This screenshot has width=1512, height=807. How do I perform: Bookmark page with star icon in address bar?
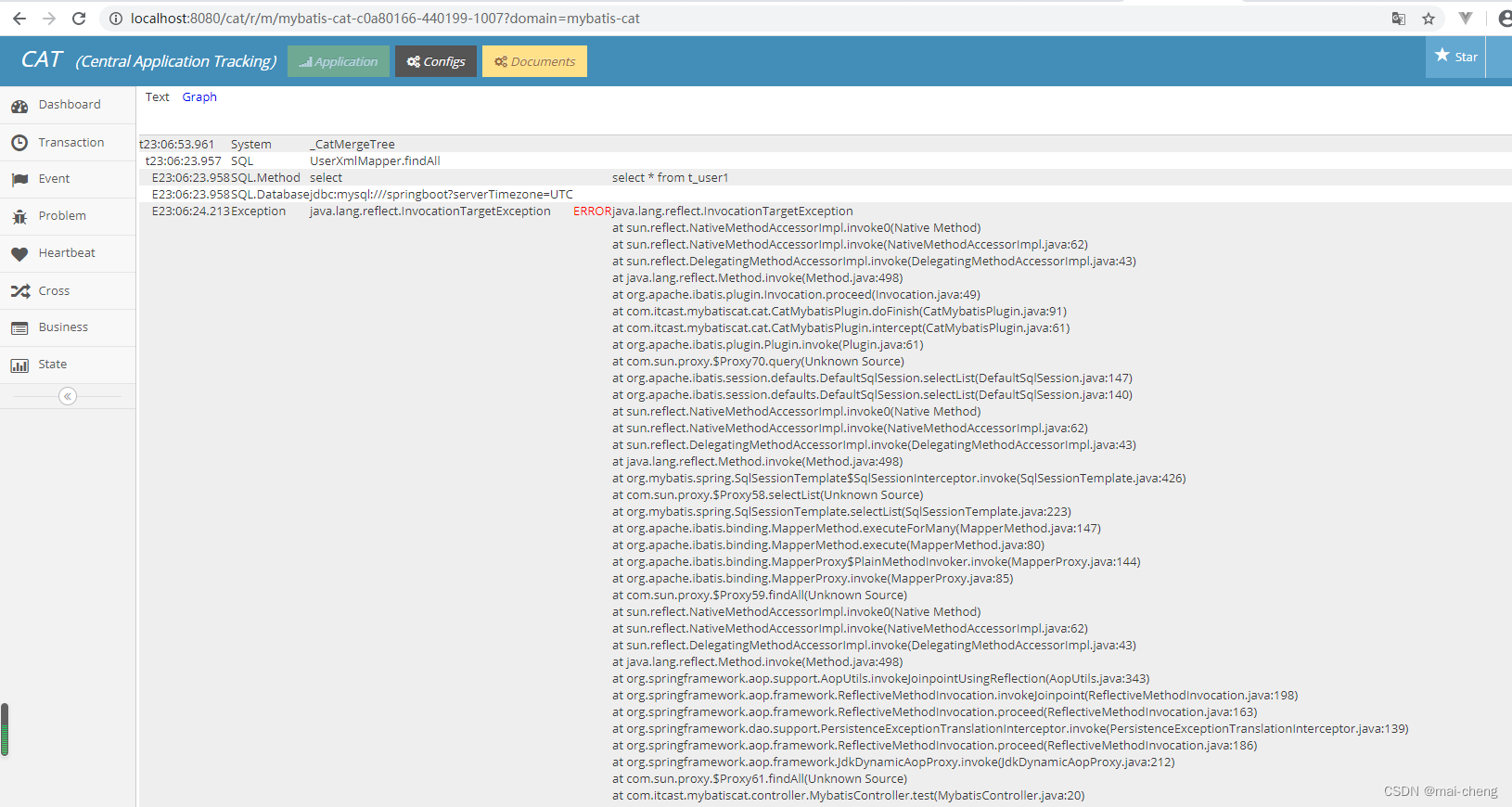pyautogui.click(x=1429, y=19)
